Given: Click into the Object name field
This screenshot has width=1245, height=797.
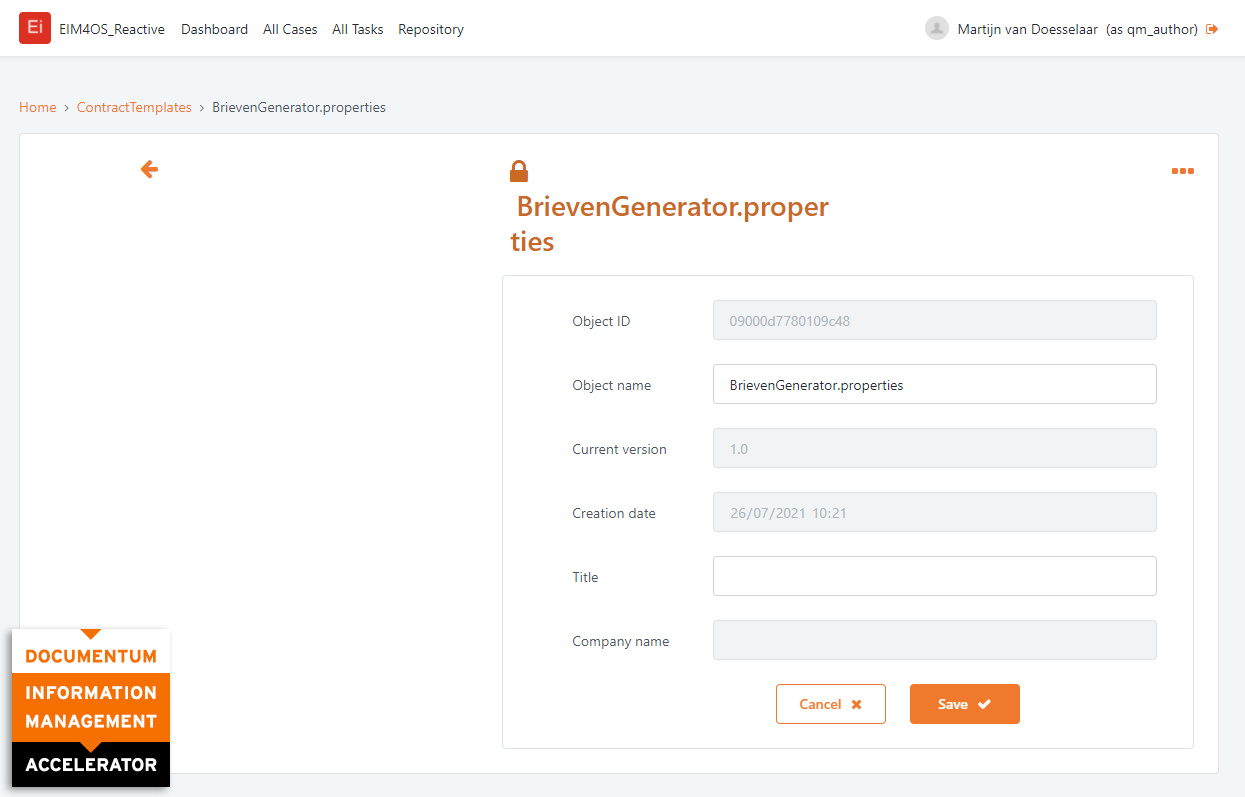Looking at the screenshot, I should tap(934, 384).
